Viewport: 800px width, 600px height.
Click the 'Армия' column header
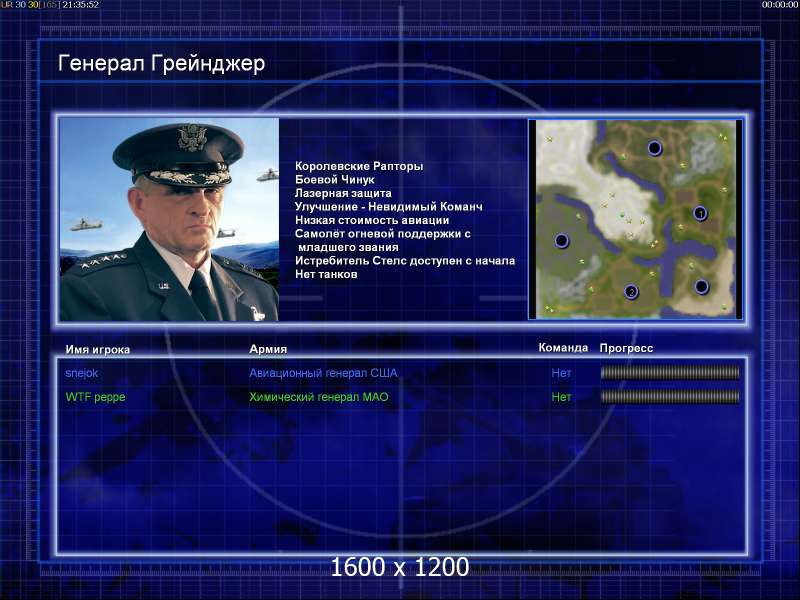pyautogui.click(x=268, y=349)
